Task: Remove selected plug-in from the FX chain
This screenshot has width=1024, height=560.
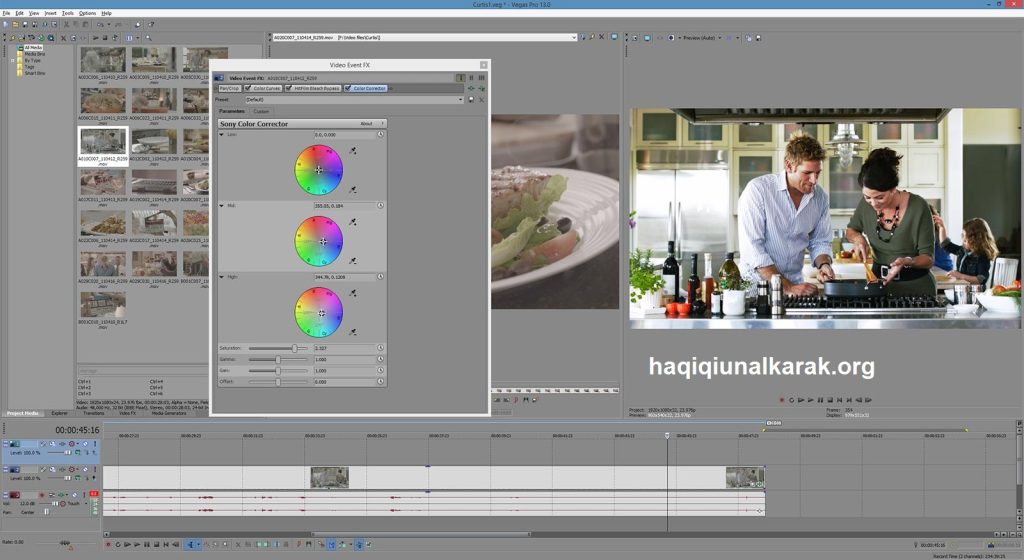Action: (x=481, y=88)
